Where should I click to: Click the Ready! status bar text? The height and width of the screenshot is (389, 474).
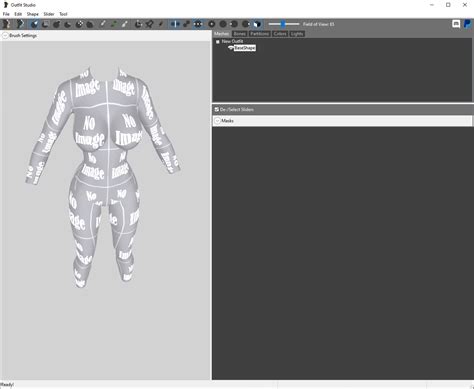click(x=7, y=385)
